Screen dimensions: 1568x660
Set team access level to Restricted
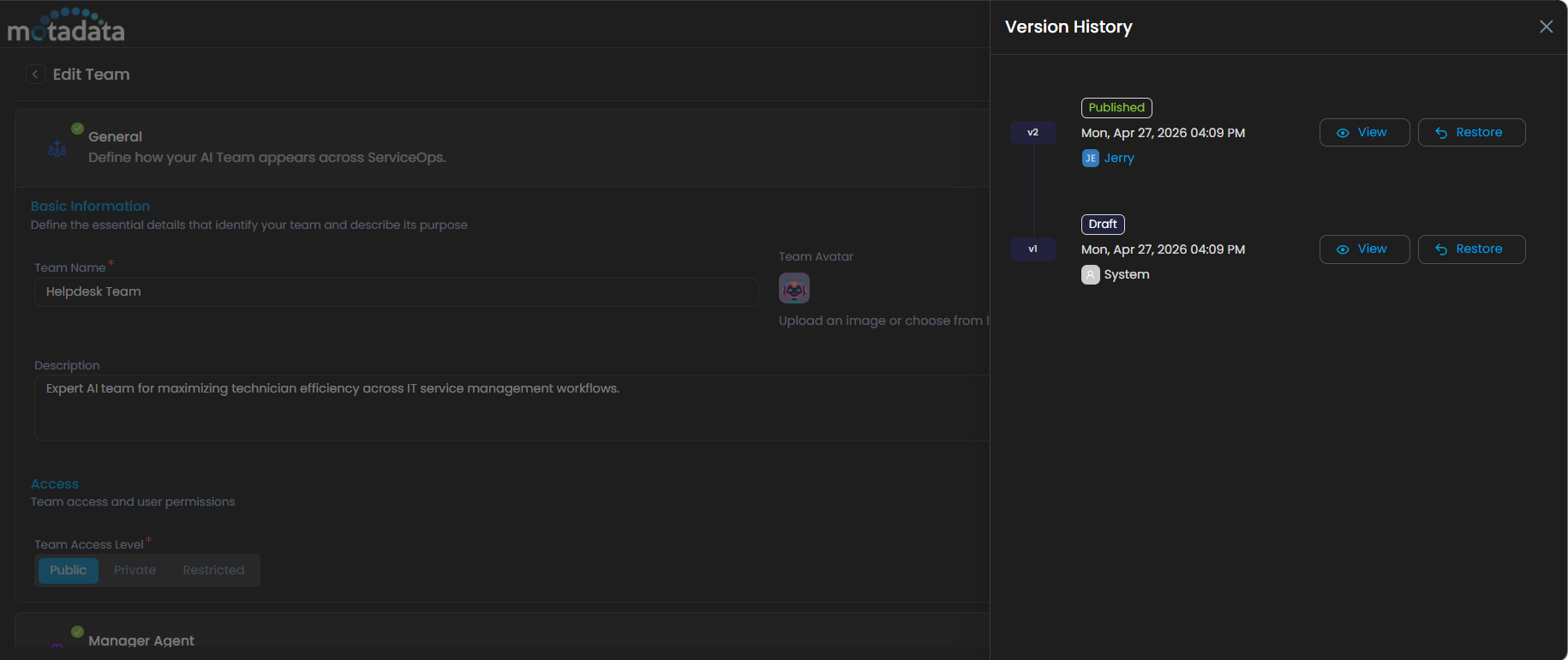(213, 570)
